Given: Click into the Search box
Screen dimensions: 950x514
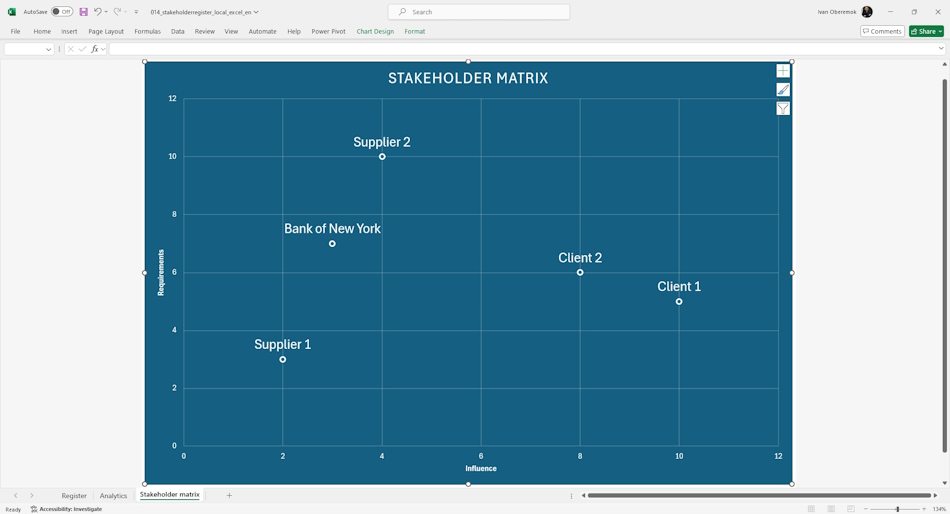Looking at the screenshot, I should click(x=479, y=12).
